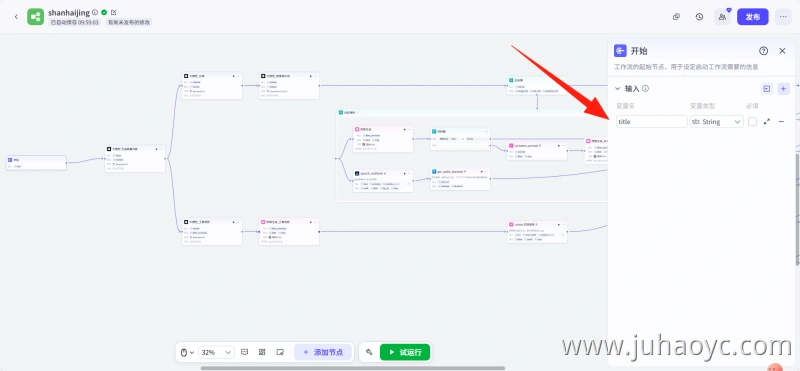Collapse the 输入 section chevron
This screenshot has height=371, width=800.
coord(617,89)
